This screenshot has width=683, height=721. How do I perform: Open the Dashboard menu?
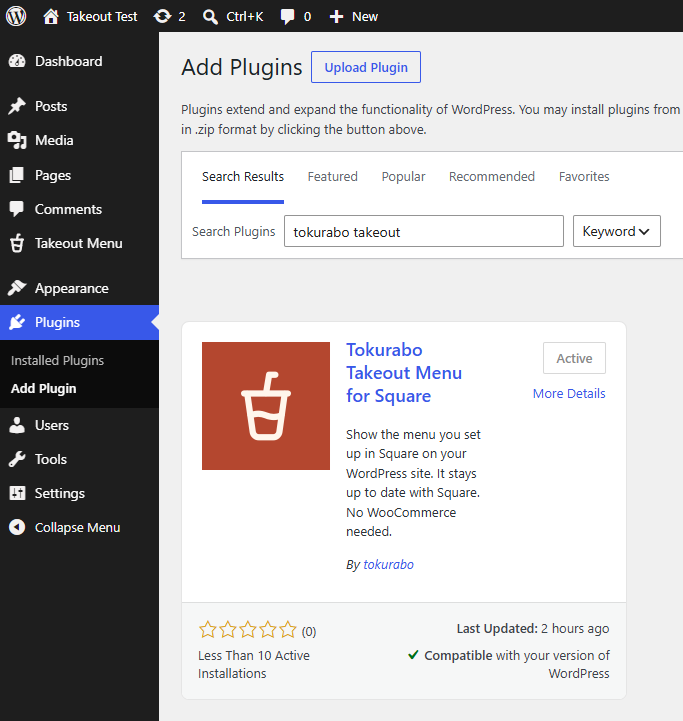pos(69,61)
